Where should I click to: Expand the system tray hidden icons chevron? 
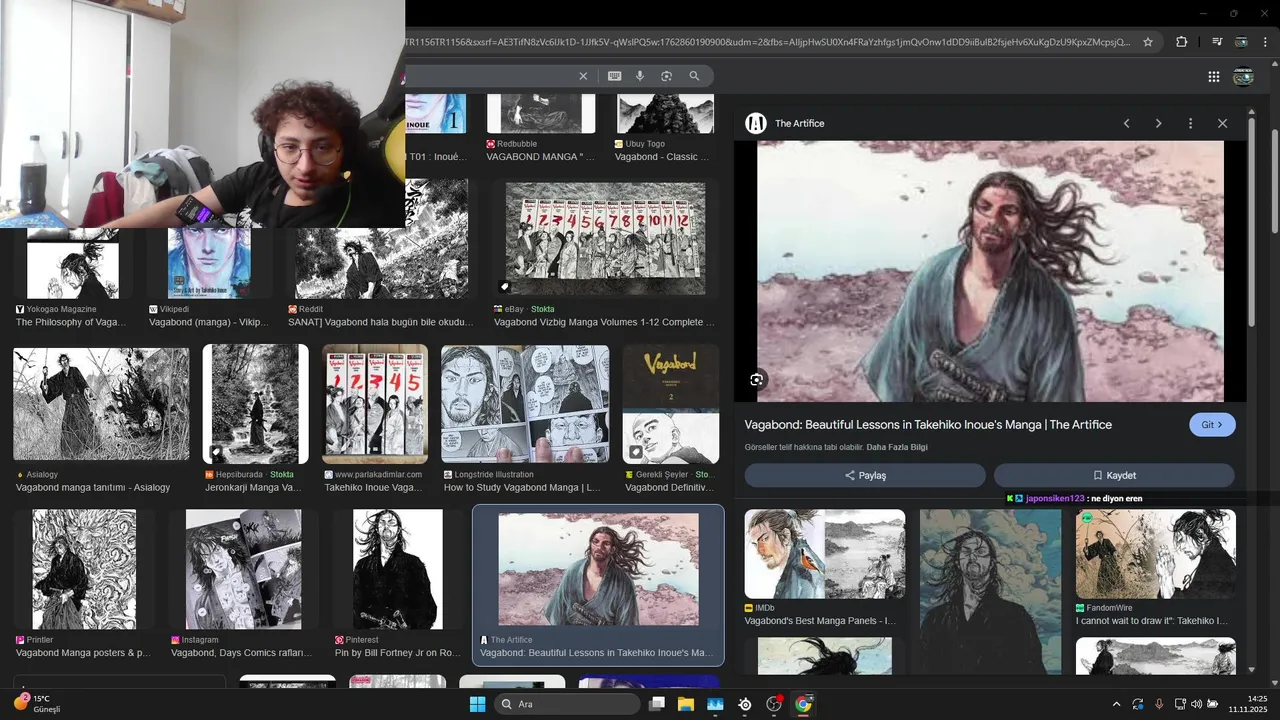[1116, 704]
